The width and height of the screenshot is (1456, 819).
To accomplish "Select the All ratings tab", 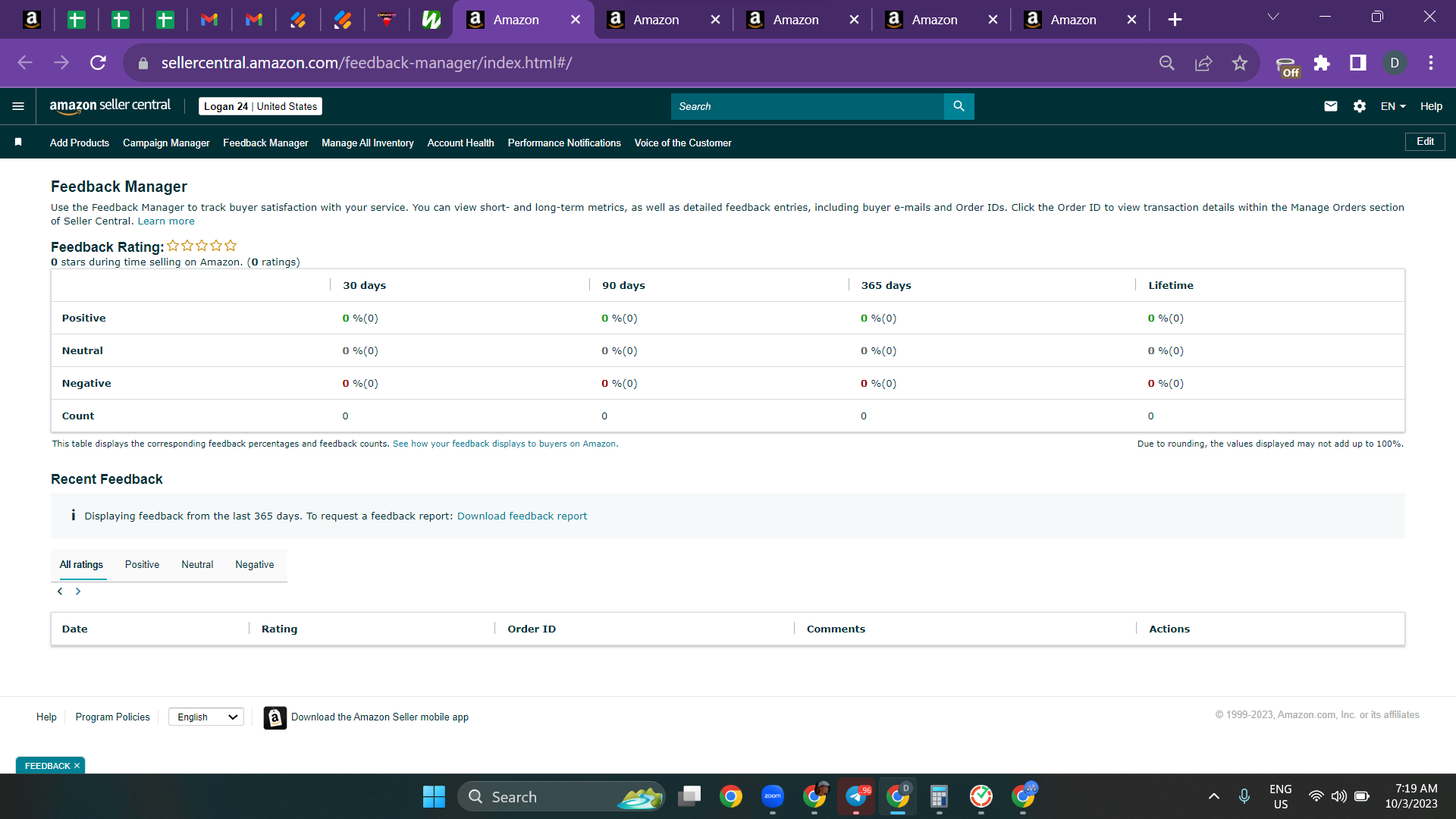I will point(81,565).
